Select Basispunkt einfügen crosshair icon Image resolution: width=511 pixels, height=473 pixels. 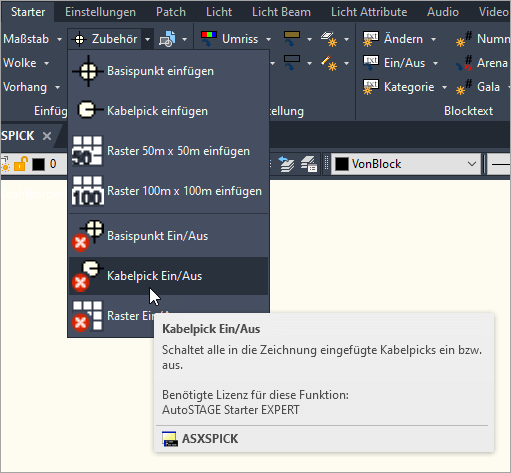point(88,71)
